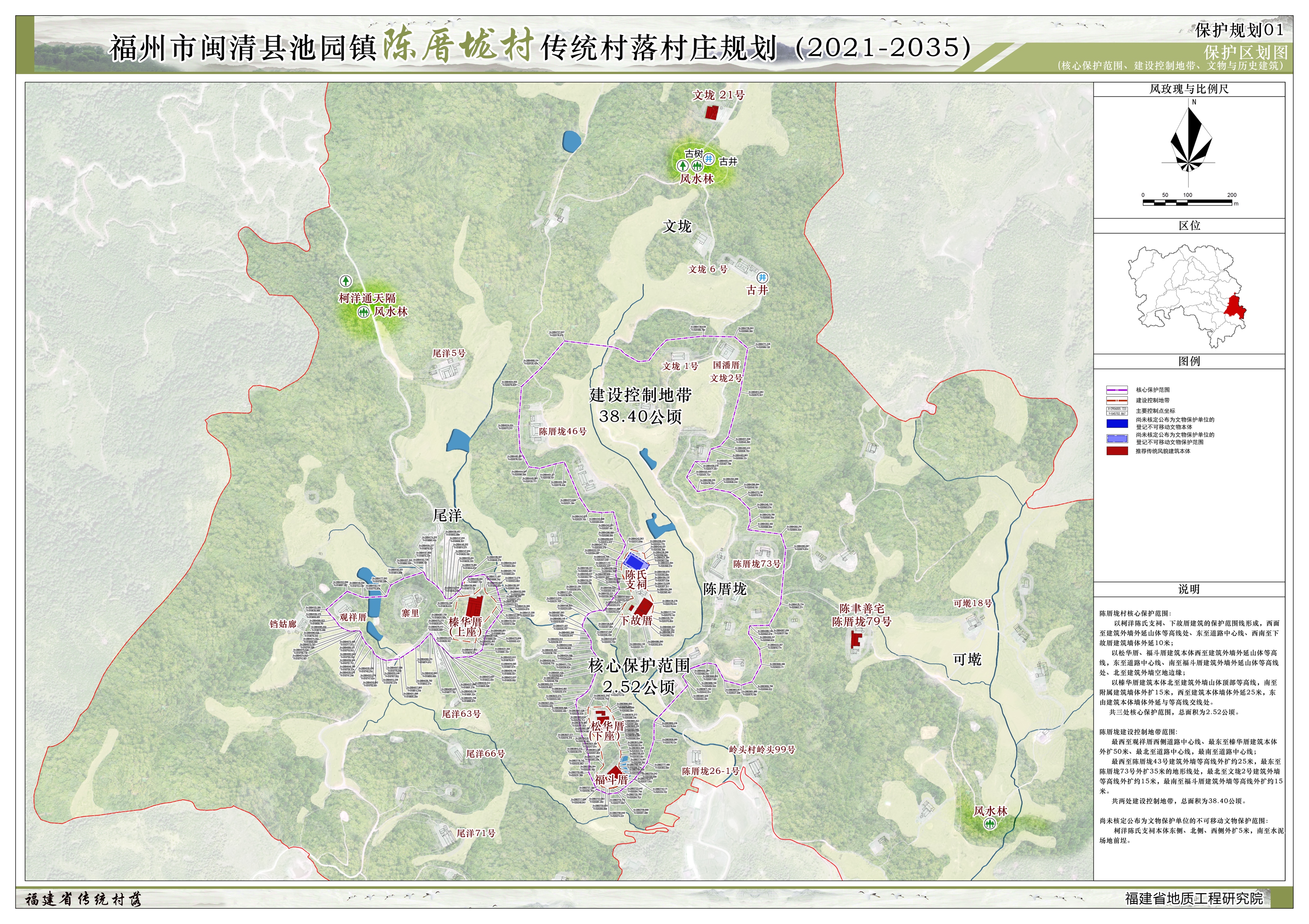Click the 国潘厝 label
Screen dimensions: 1309x924
point(726,365)
